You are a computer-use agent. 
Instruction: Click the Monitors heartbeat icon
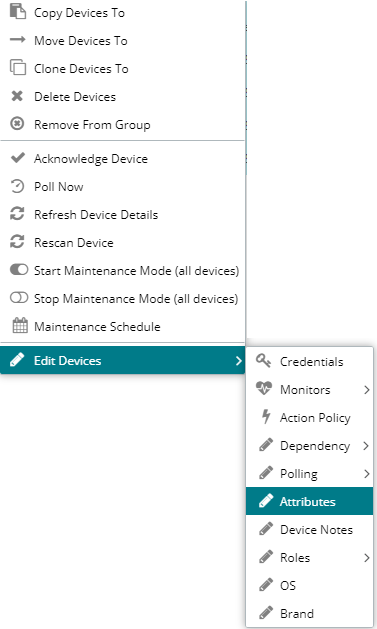(264, 388)
